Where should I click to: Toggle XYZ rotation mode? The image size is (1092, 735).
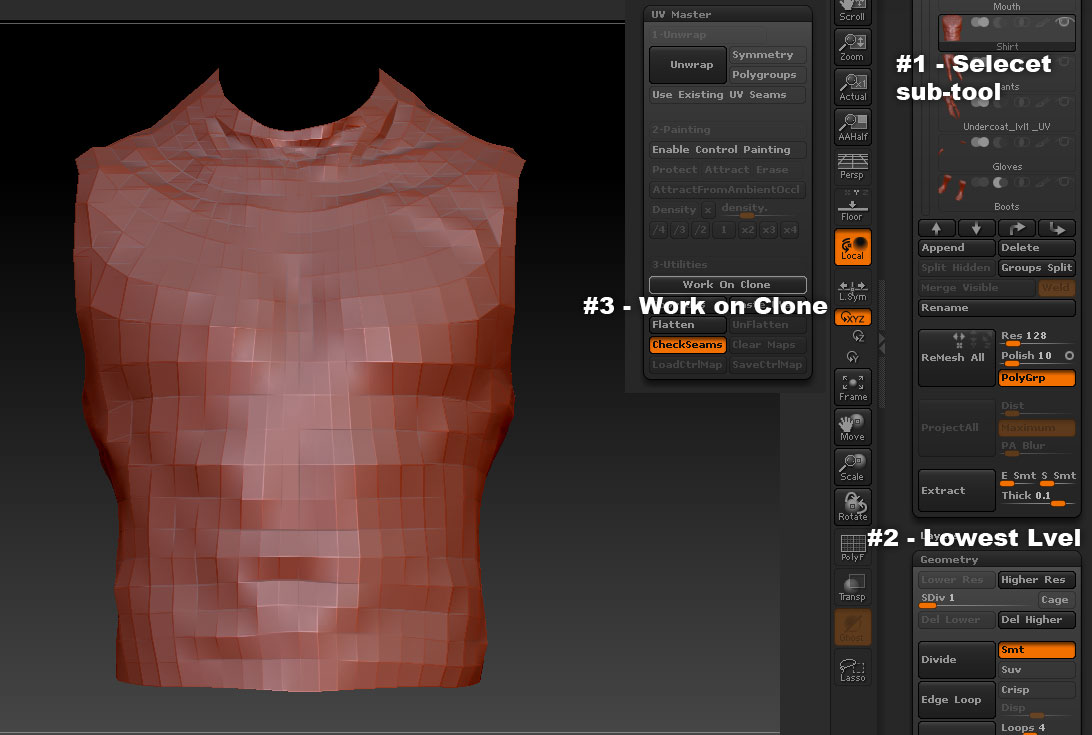(x=852, y=318)
